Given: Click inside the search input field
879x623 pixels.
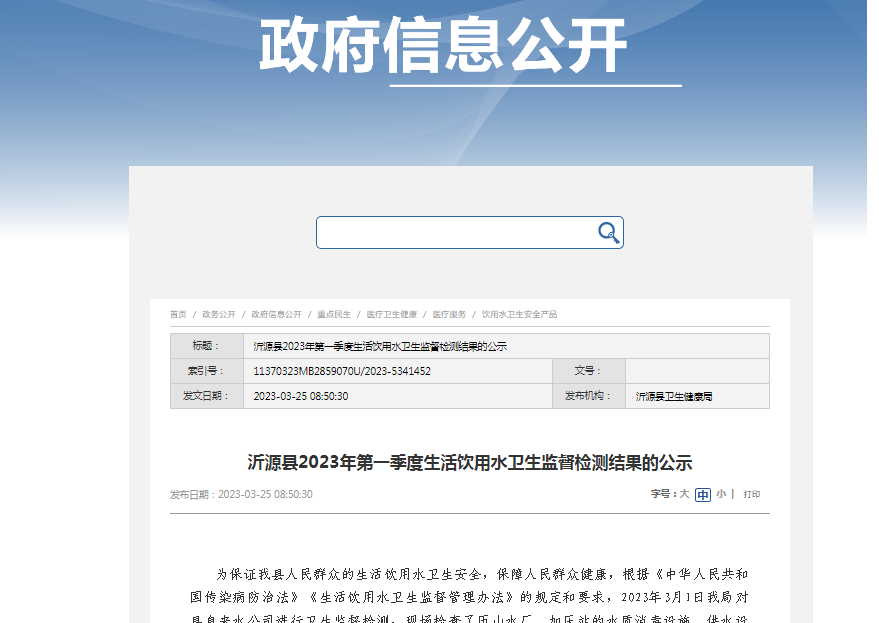Looking at the screenshot, I should click(455, 233).
